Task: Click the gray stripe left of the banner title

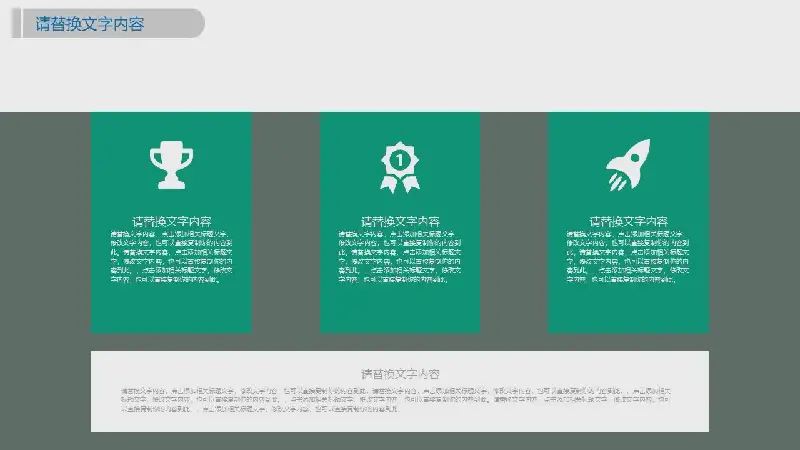Action: [x=16, y=24]
